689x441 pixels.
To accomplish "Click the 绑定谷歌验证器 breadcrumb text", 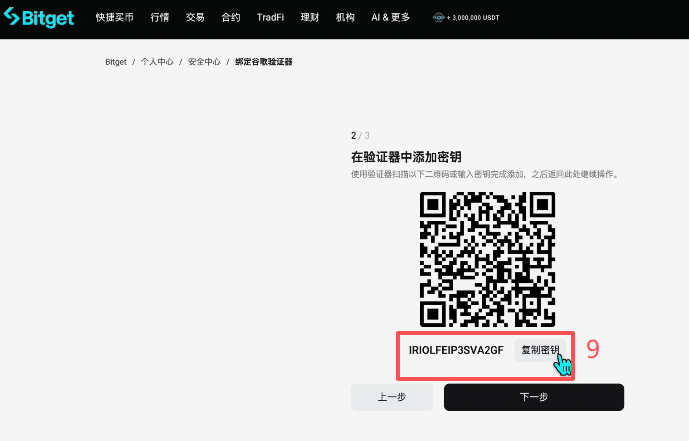I will [264, 62].
